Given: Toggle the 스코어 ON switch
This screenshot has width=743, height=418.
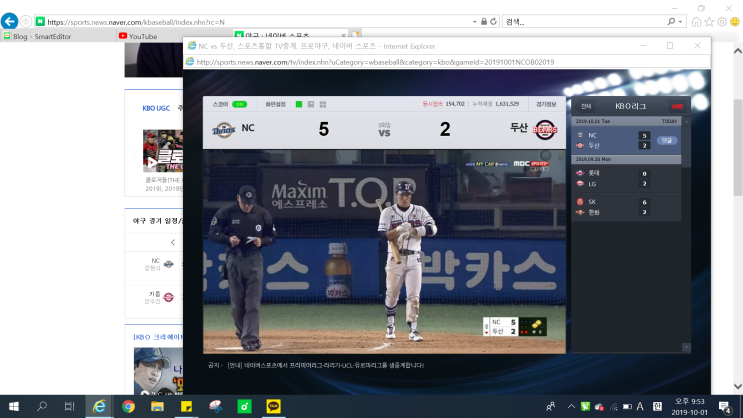Looking at the screenshot, I should 239,104.
